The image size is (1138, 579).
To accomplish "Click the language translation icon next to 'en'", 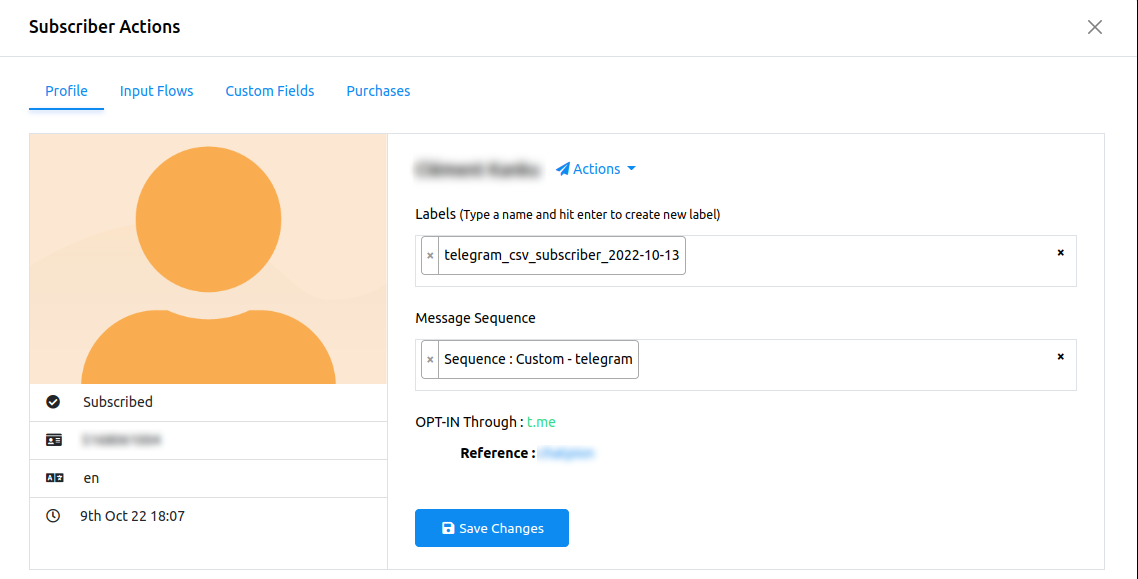I will 54,478.
